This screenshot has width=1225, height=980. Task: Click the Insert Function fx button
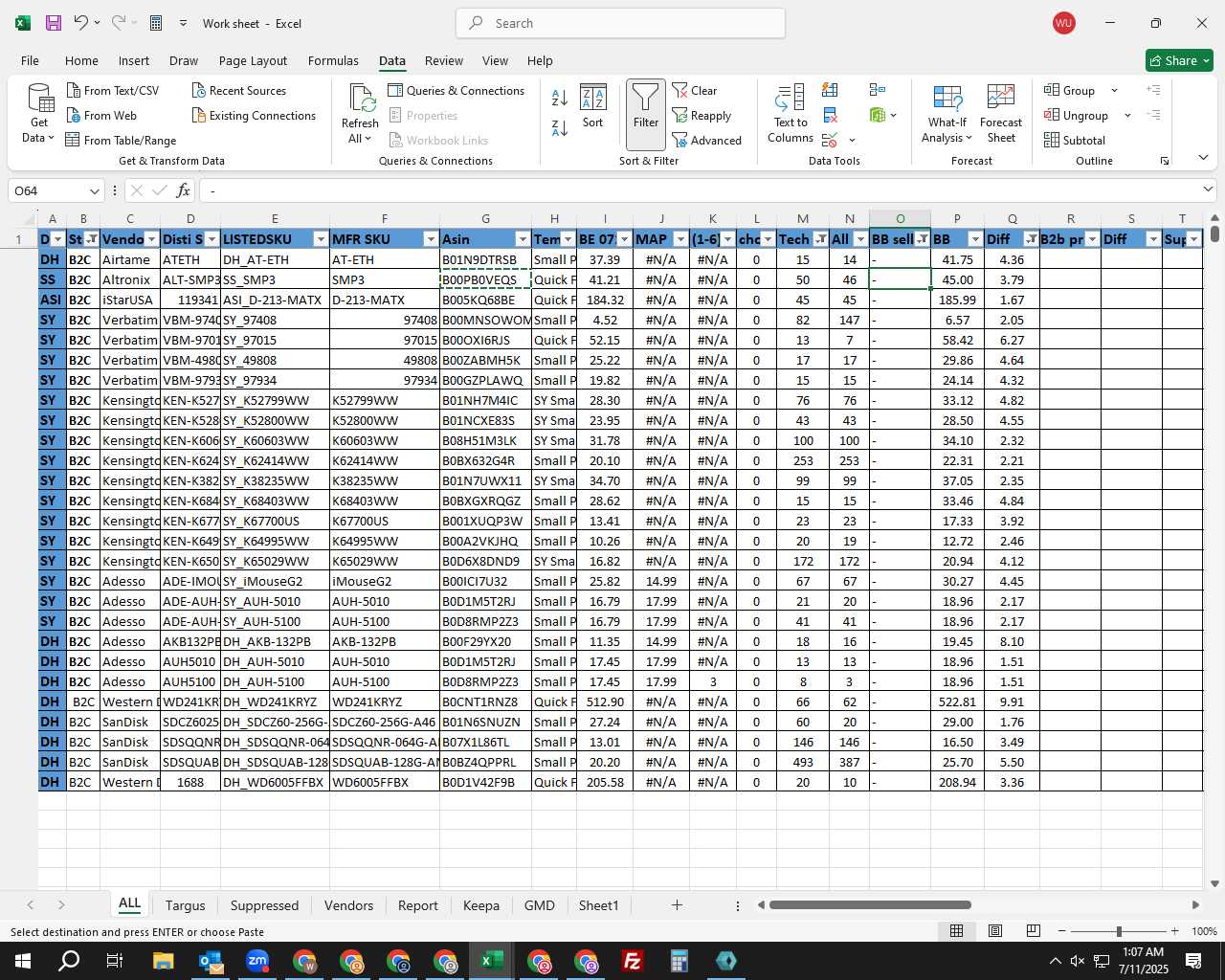(x=183, y=191)
